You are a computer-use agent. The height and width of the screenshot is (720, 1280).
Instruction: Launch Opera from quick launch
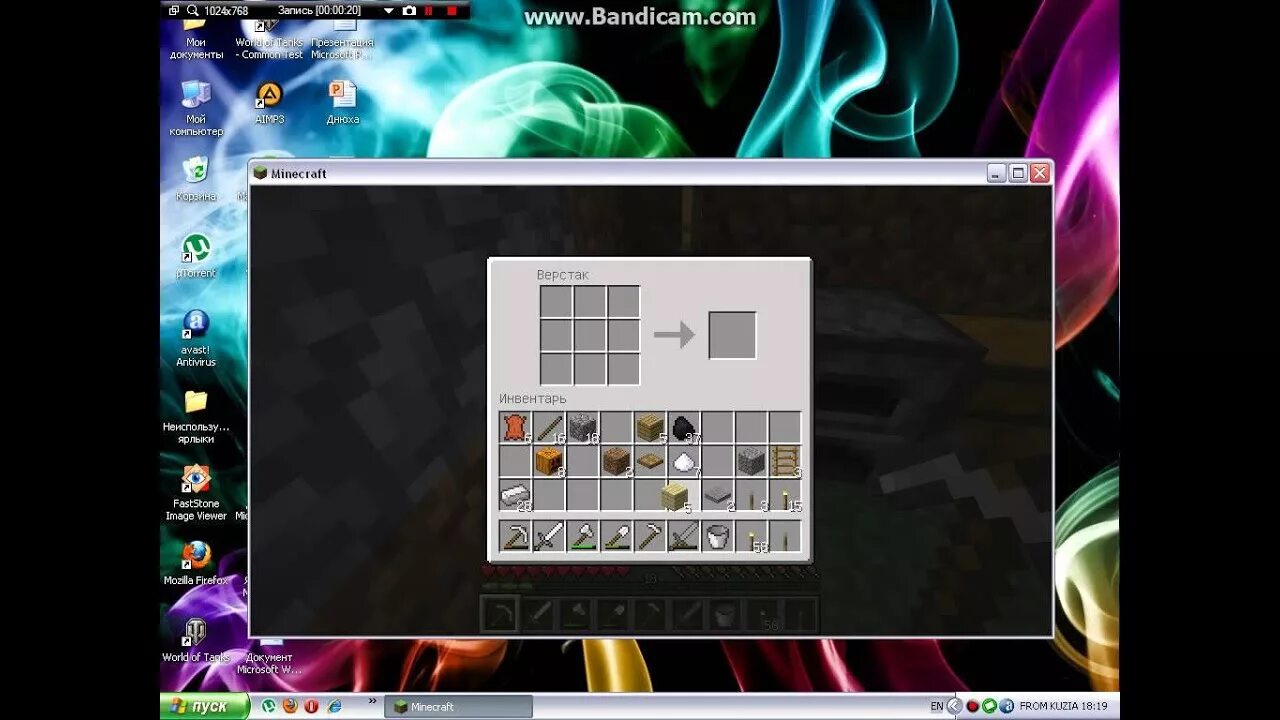tap(312, 706)
